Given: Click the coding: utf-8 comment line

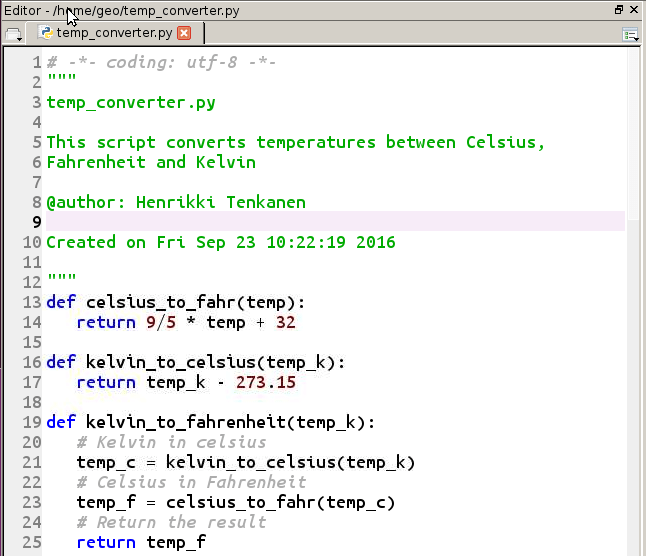Looking at the screenshot, I should click(x=161, y=63).
